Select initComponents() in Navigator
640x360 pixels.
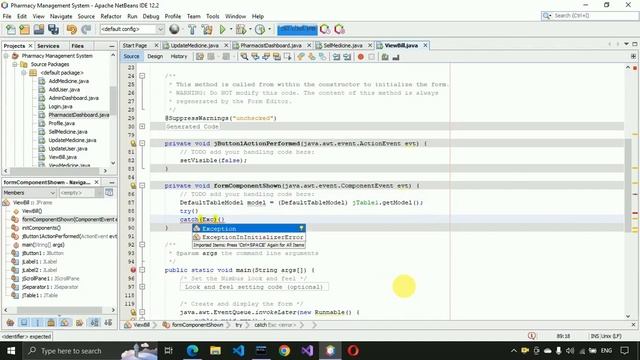coord(41,228)
